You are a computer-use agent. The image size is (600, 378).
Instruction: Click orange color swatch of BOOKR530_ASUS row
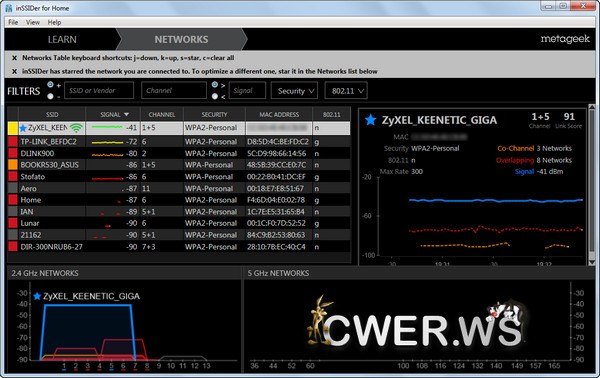[x=13, y=165]
